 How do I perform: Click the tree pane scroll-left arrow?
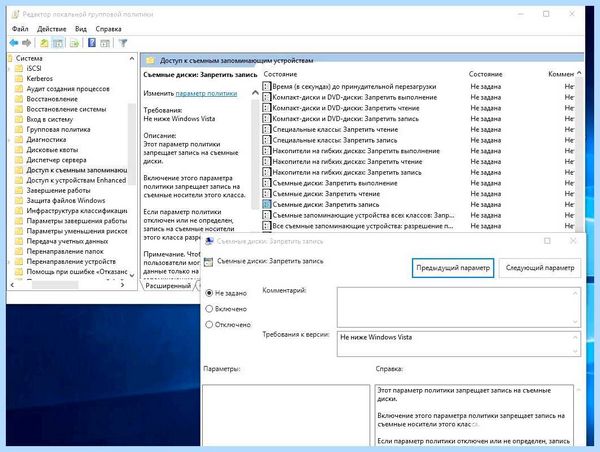point(12,285)
